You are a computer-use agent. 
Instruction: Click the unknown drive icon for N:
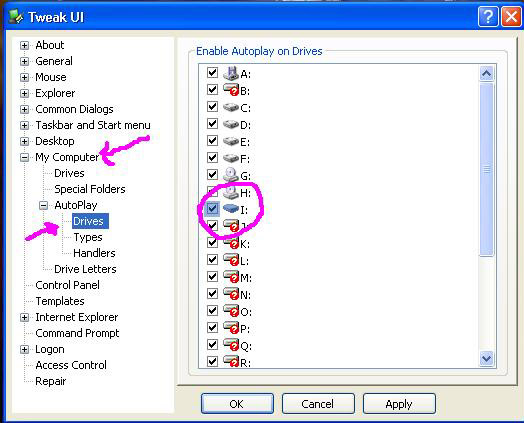coord(231,294)
